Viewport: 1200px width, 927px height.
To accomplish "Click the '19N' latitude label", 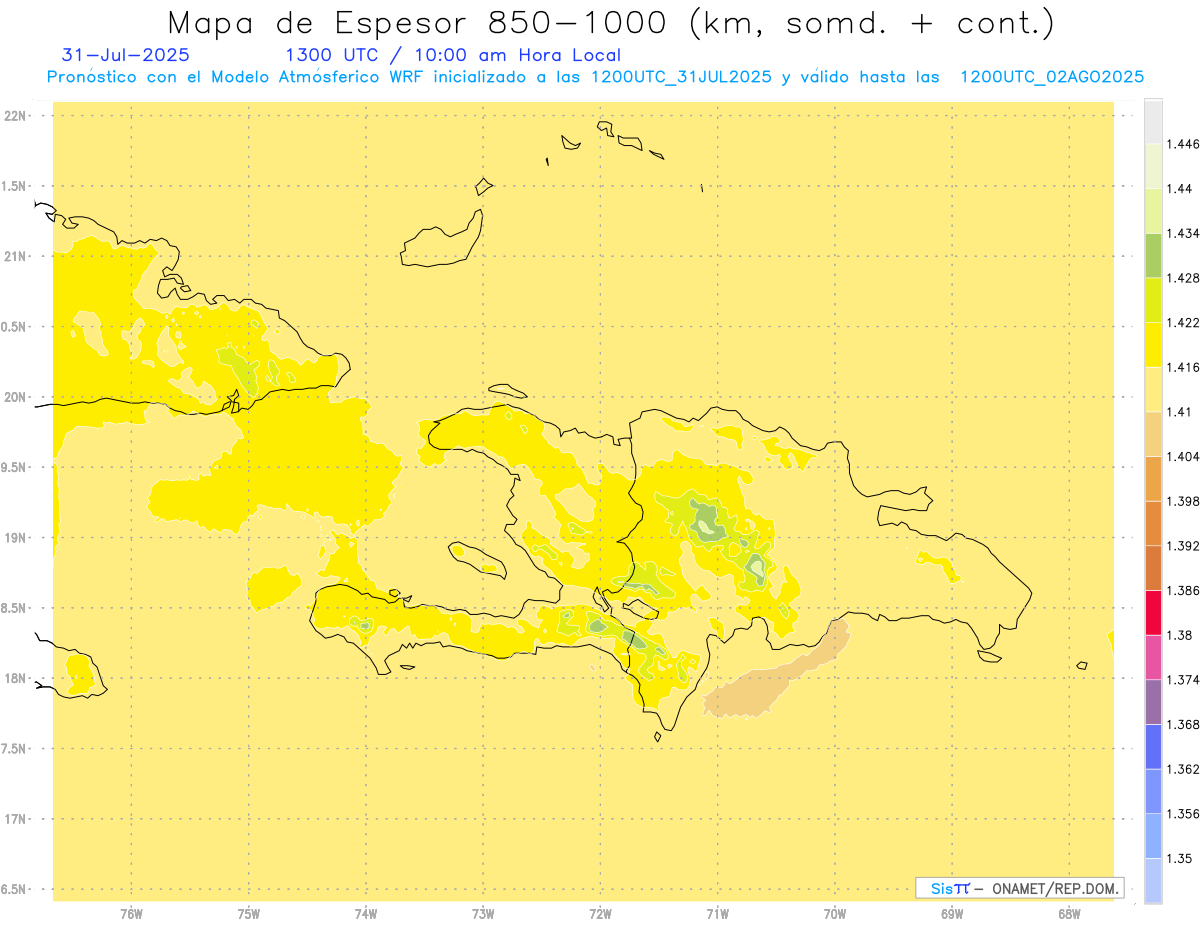I will (16, 538).
